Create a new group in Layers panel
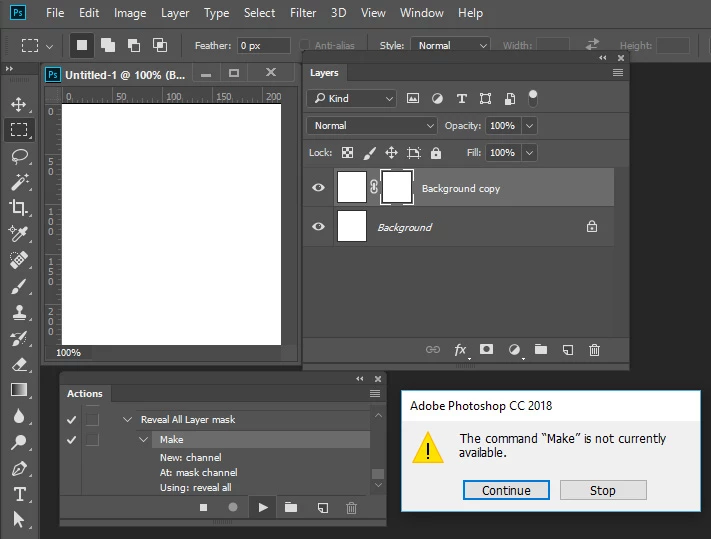The image size is (711, 539). pyautogui.click(x=541, y=350)
